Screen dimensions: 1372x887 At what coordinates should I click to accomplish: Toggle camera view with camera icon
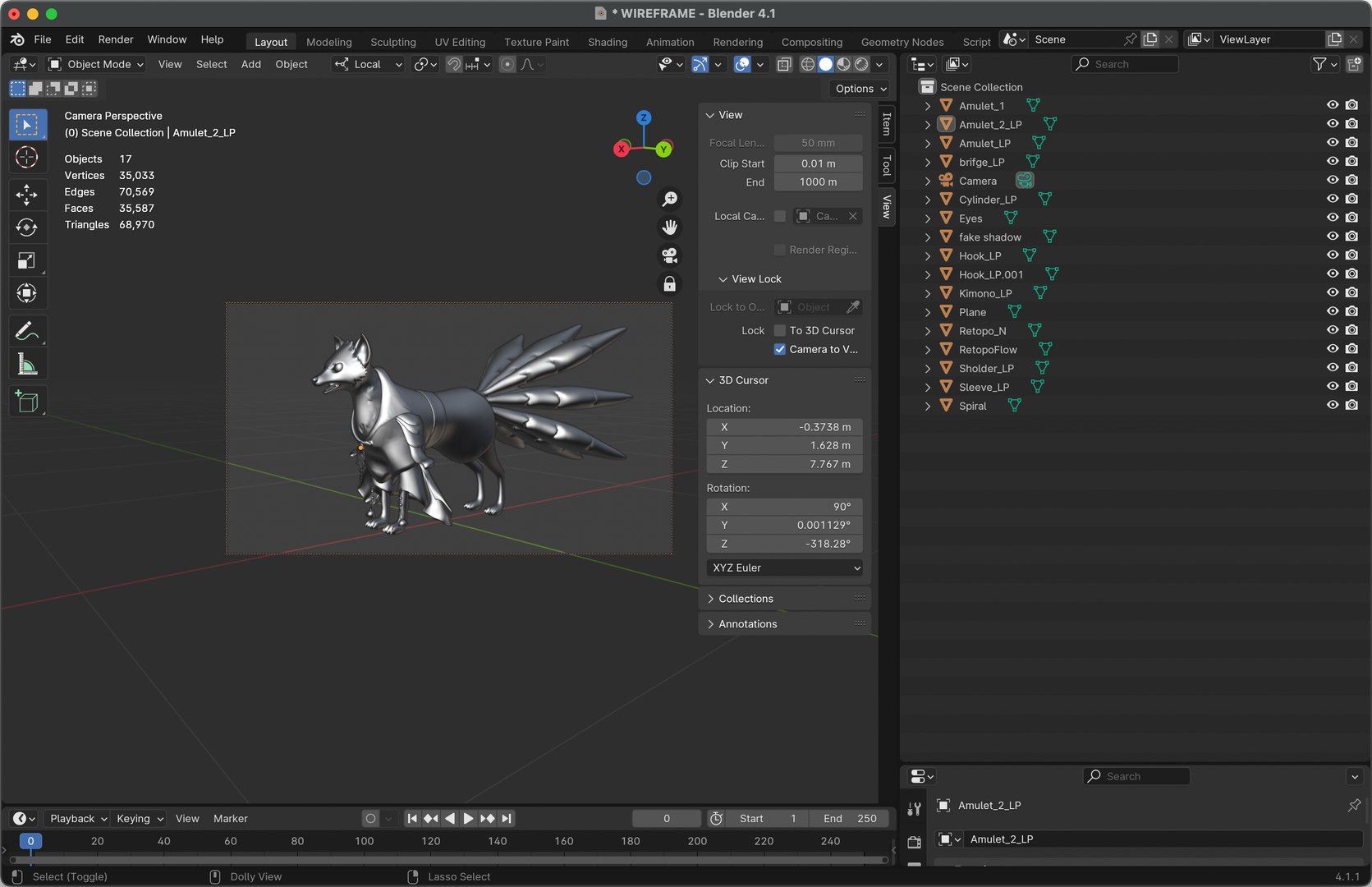point(670,255)
